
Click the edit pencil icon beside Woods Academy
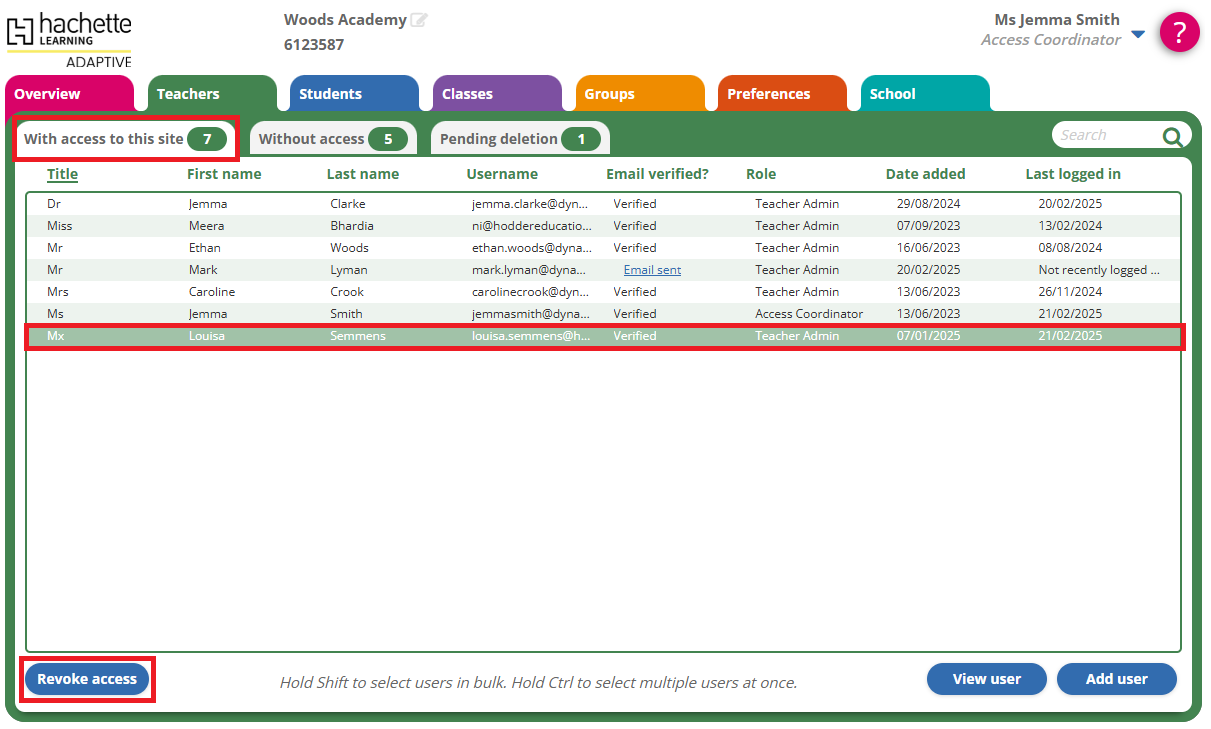[x=419, y=20]
